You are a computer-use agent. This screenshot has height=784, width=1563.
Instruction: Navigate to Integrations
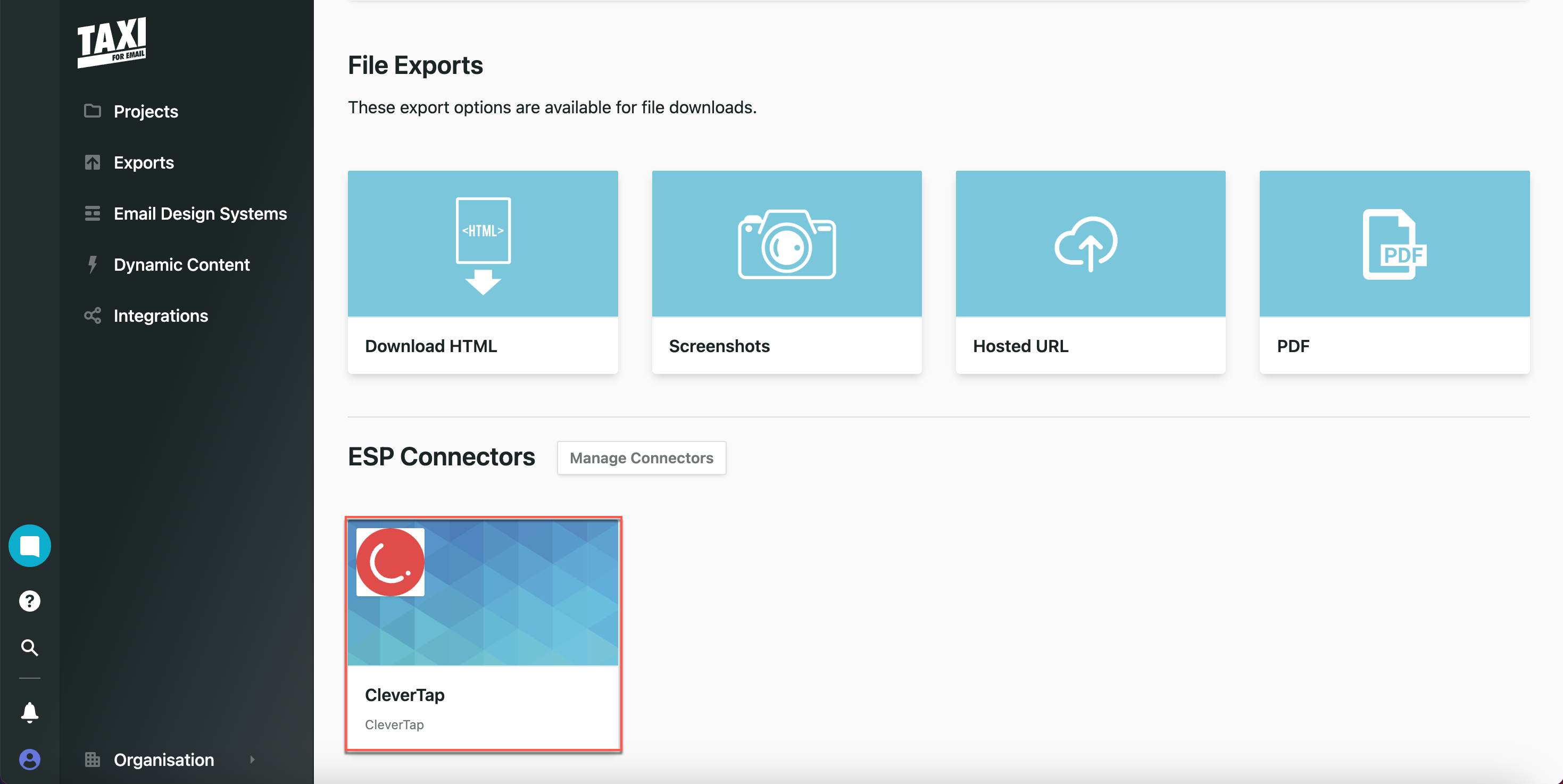[x=161, y=315]
